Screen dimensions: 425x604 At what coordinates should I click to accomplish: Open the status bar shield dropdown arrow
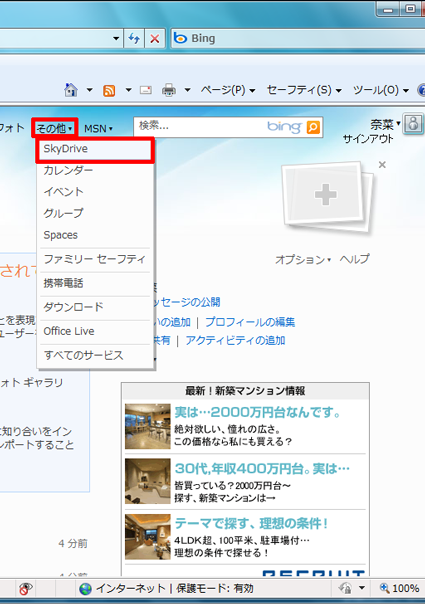click(x=362, y=588)
